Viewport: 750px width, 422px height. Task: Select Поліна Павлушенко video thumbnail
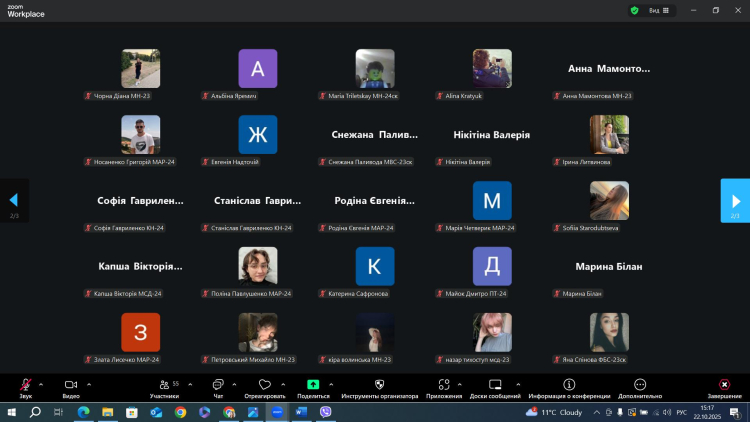258,267
